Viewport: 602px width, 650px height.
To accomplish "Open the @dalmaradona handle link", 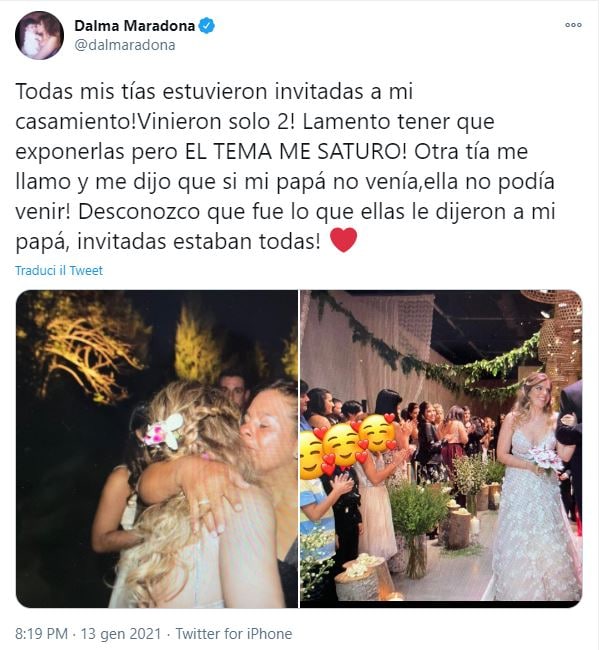I will (x=125, y=45).
